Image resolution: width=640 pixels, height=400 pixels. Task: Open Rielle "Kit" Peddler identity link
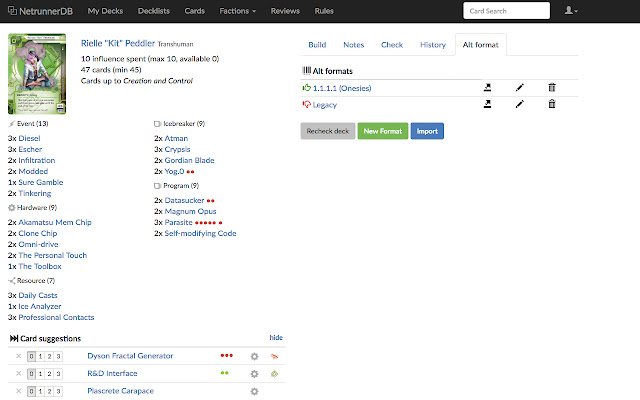pos(118,43)
